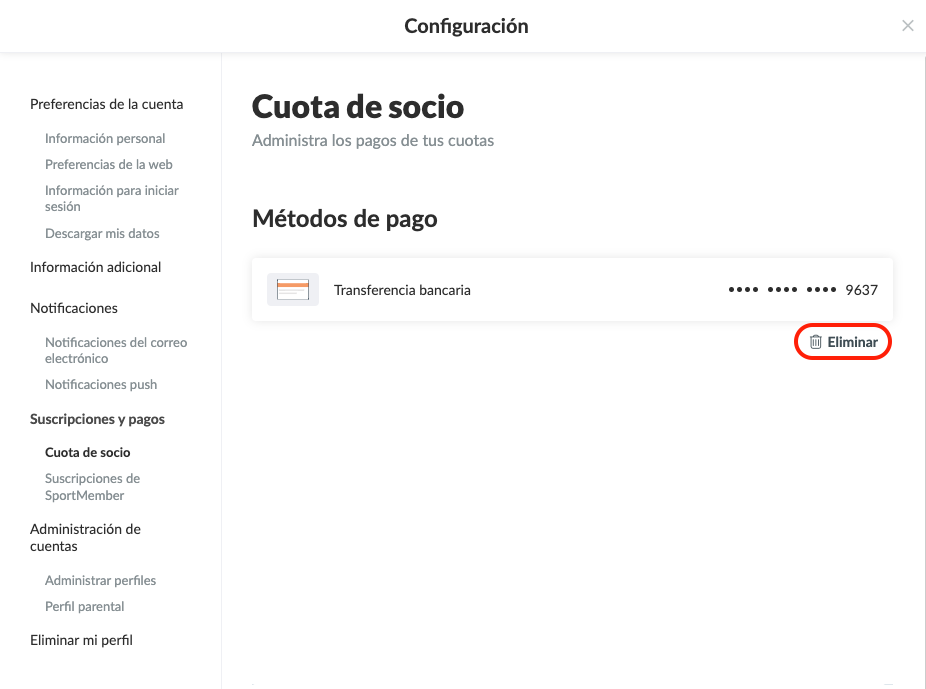The width and height of the screenshot is (926, 689).
Task: Open Notificaciones del correo electrónico
Action: click(116, 350)
